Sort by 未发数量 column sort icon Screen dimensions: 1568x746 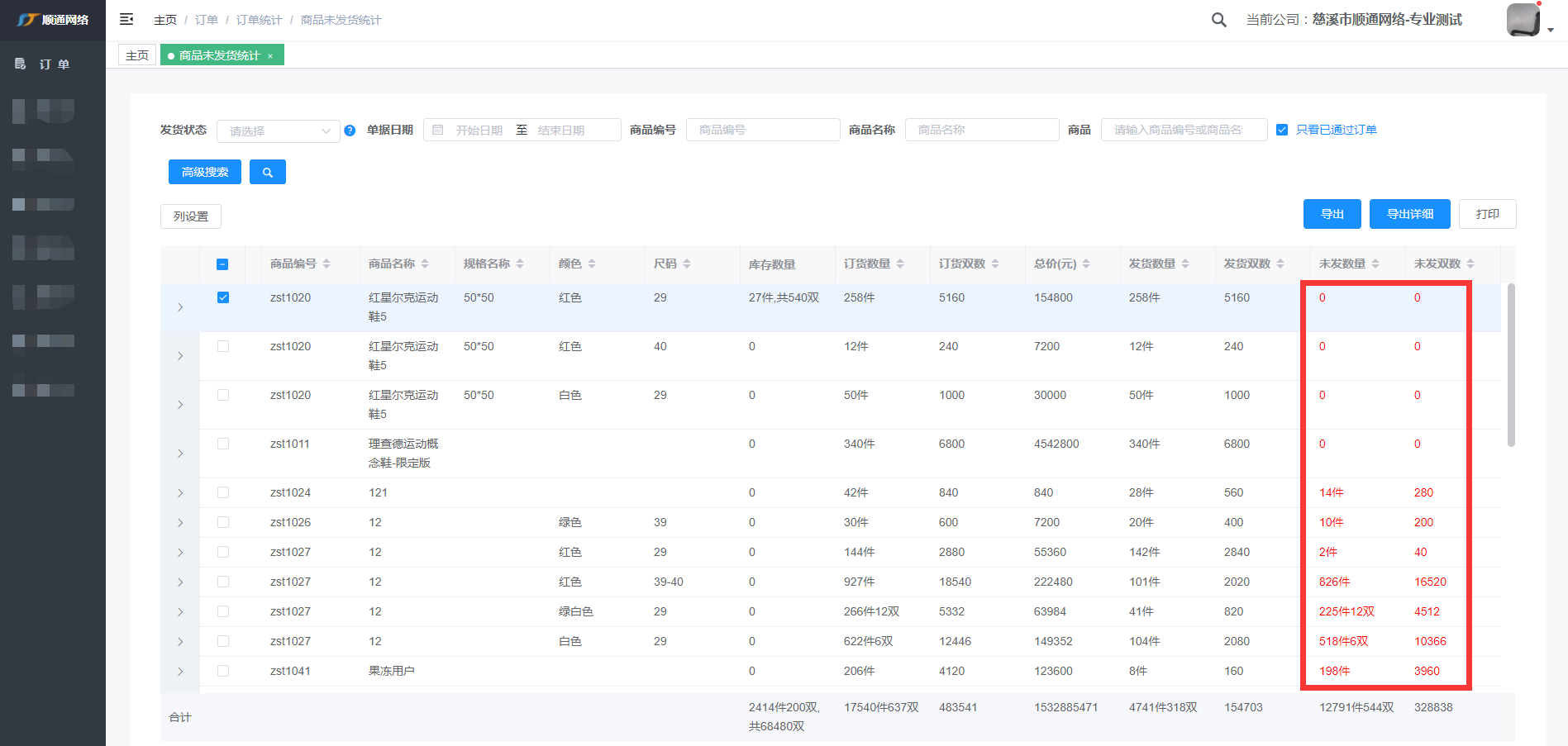[x=1375, y=264]
